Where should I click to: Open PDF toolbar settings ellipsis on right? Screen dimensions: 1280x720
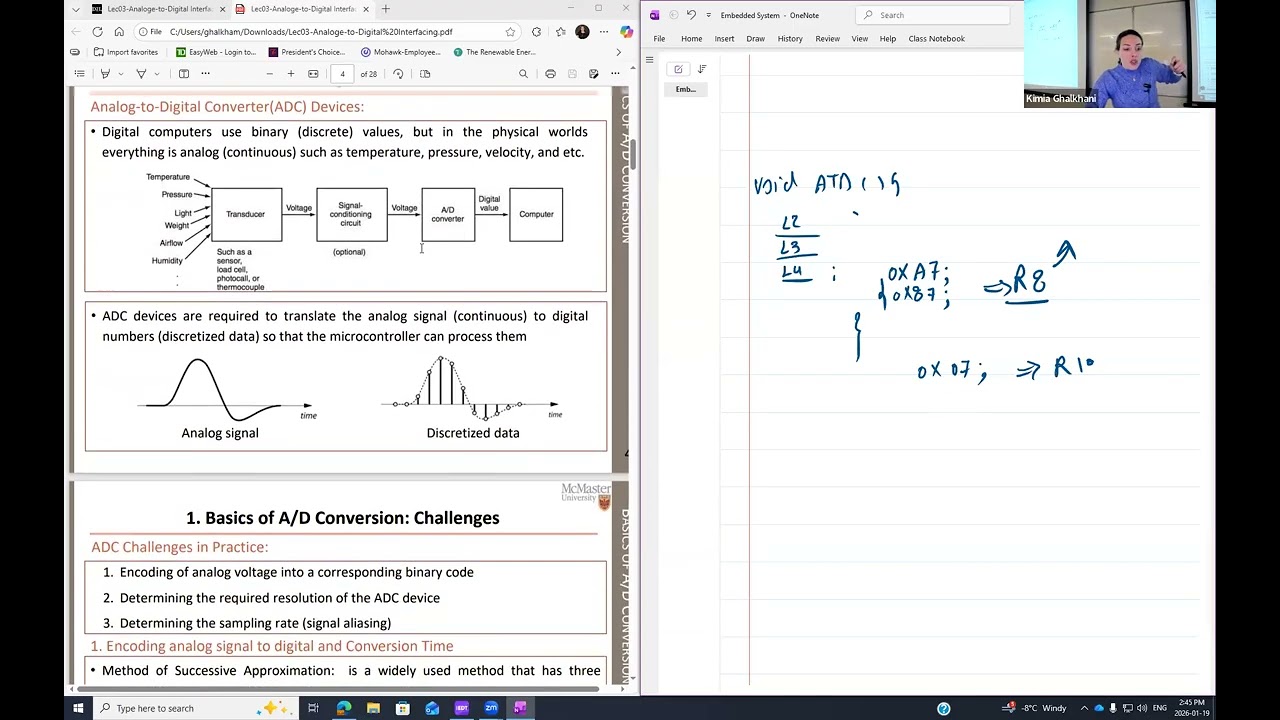tap(616, 74)
